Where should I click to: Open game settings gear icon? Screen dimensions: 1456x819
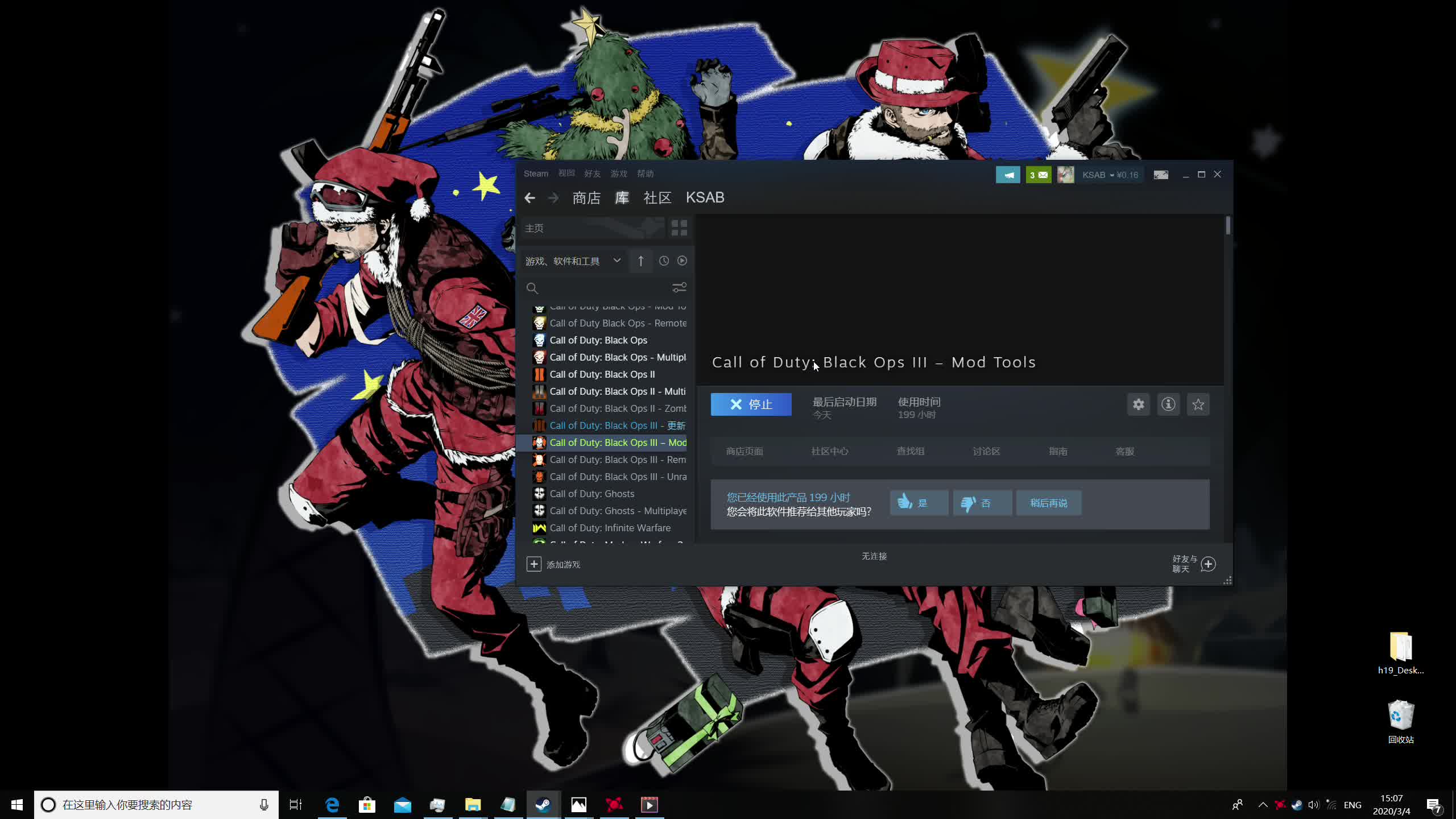pyautogui.click(x=1138, y=404)
